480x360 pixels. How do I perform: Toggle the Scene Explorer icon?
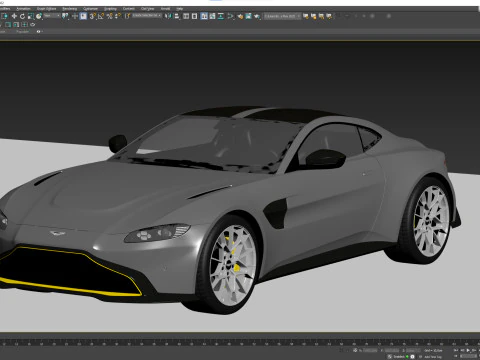pyautogui.click(x=186, y=16)
